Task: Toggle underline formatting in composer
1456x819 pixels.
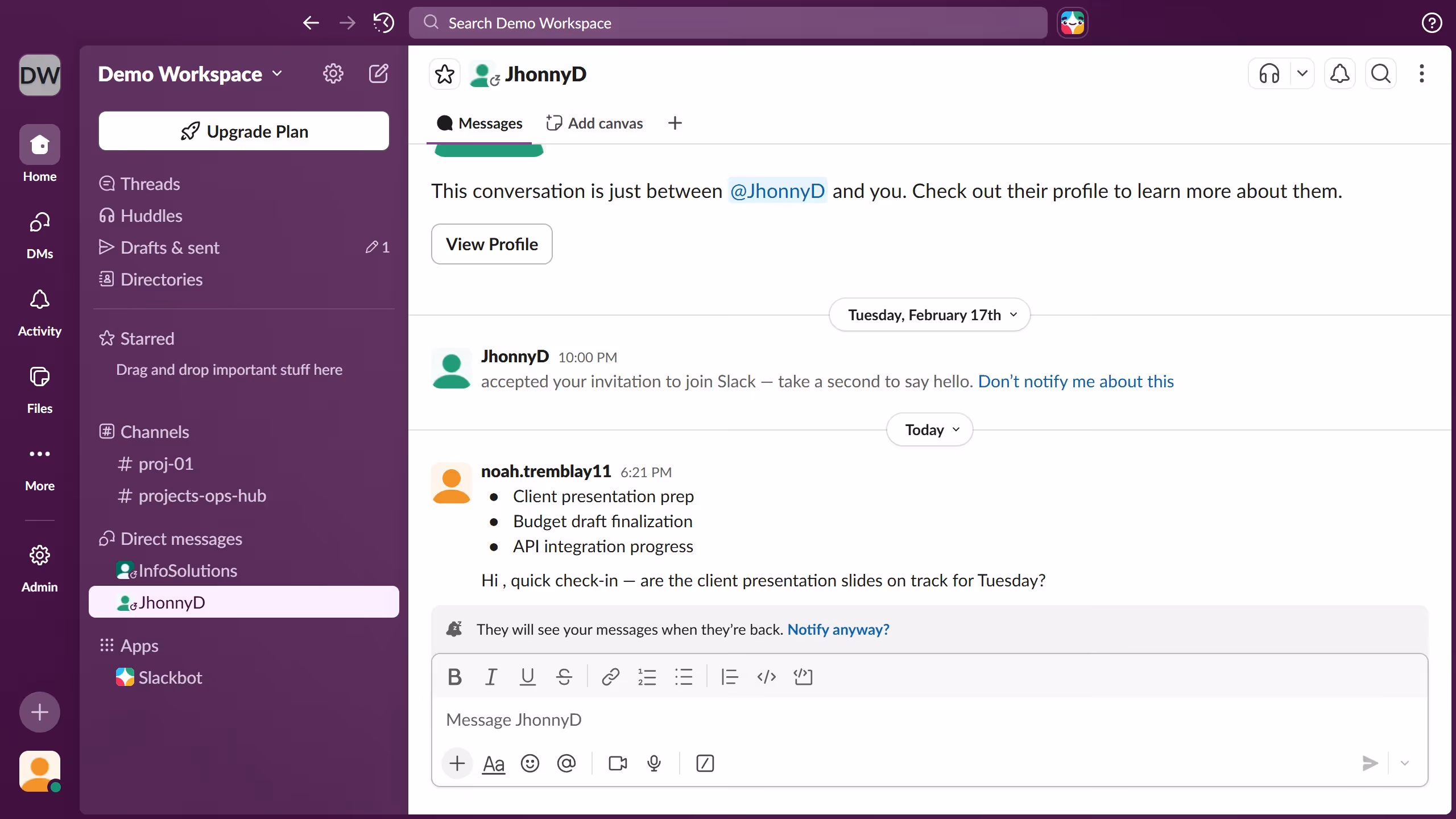Action: point(527,677)
